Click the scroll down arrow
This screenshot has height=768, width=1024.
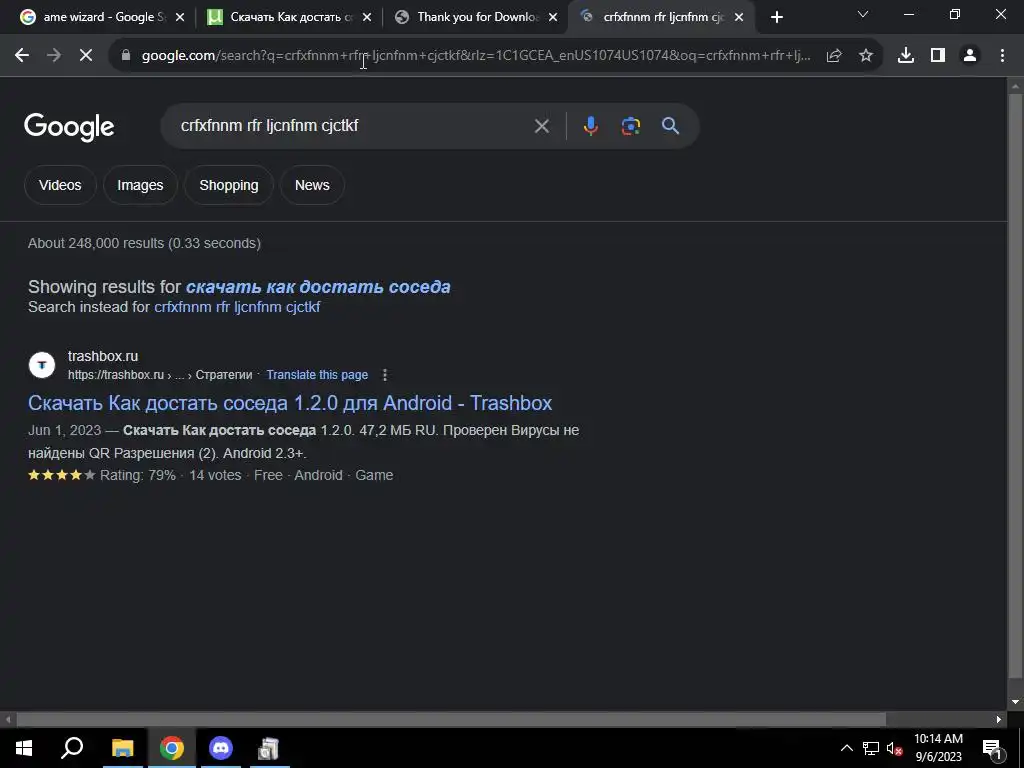pos(1015,703)
